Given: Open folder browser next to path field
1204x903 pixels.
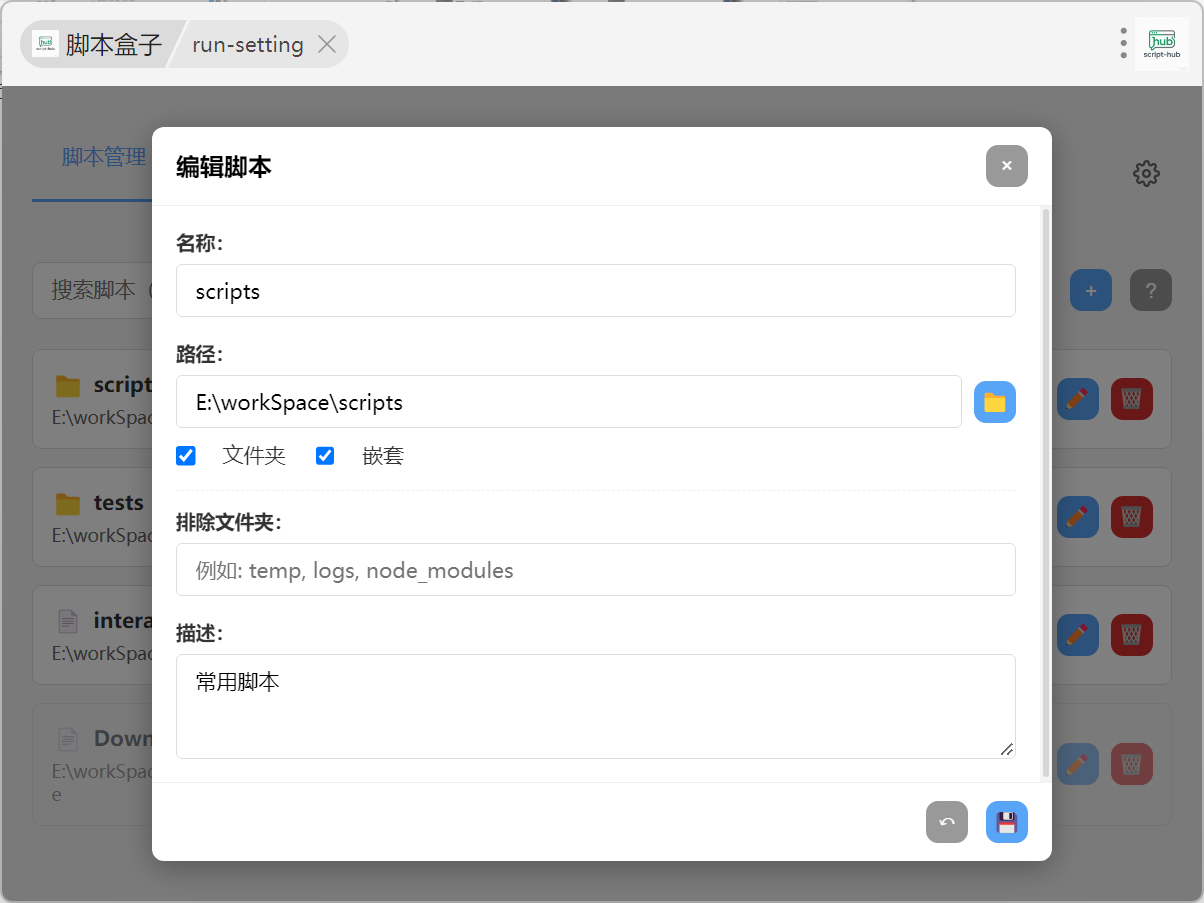Looking at the screenshot, I should click(994, 402).
